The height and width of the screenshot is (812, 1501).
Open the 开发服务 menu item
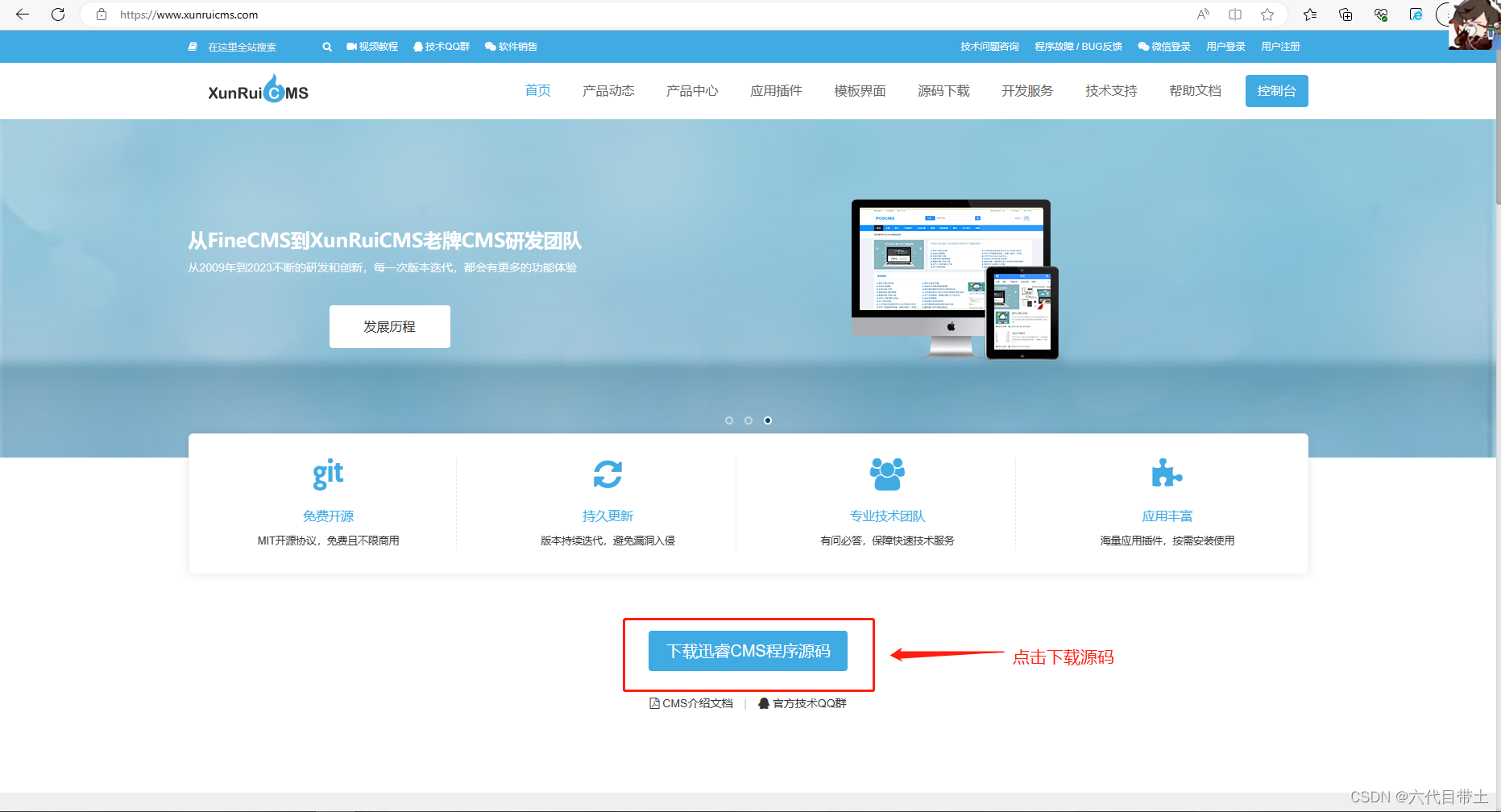point(1027,90)
